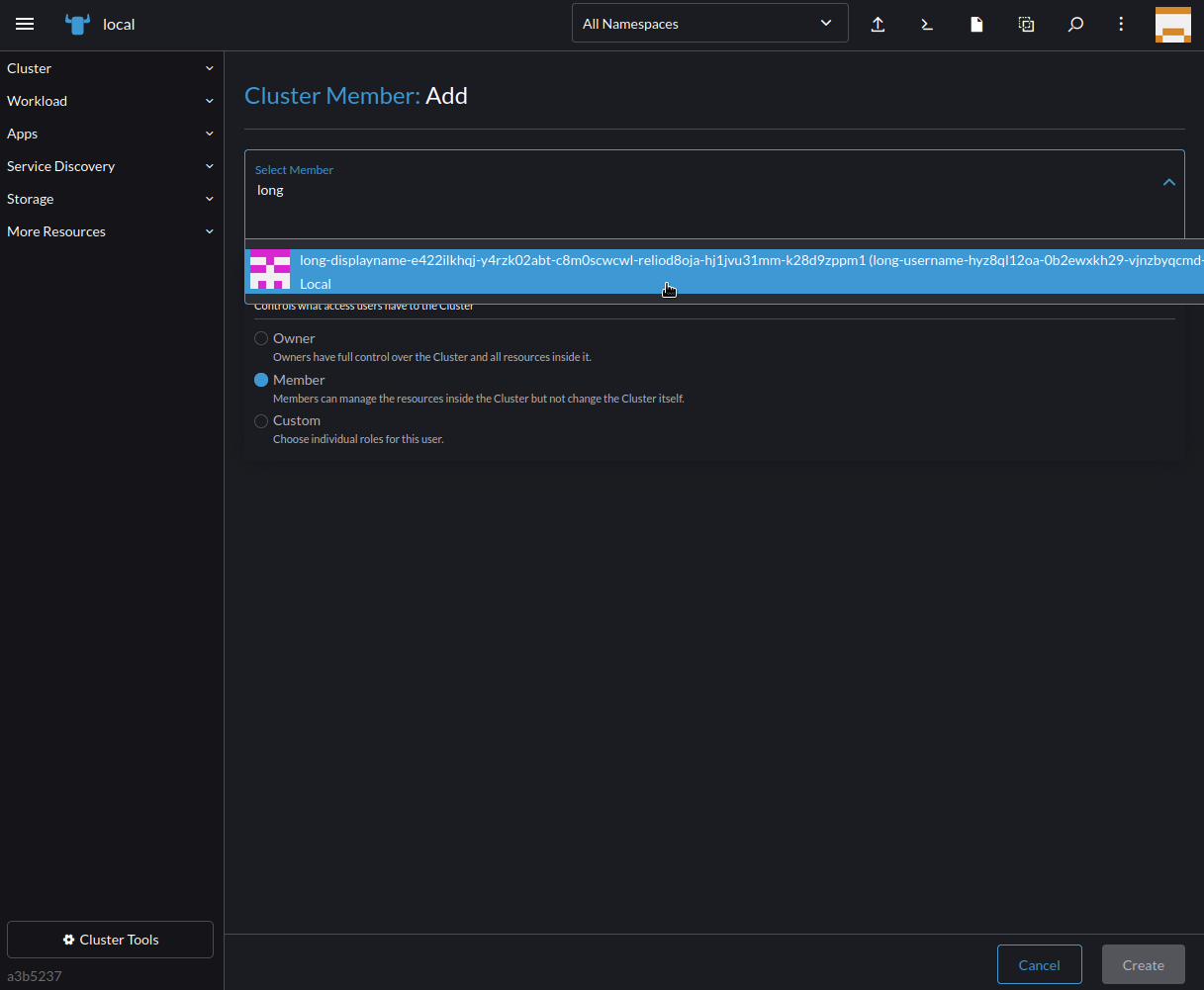Click the Create button
Image resolution: width=1204 pixels, height=990 pixels.
[x=1143, y=964]
